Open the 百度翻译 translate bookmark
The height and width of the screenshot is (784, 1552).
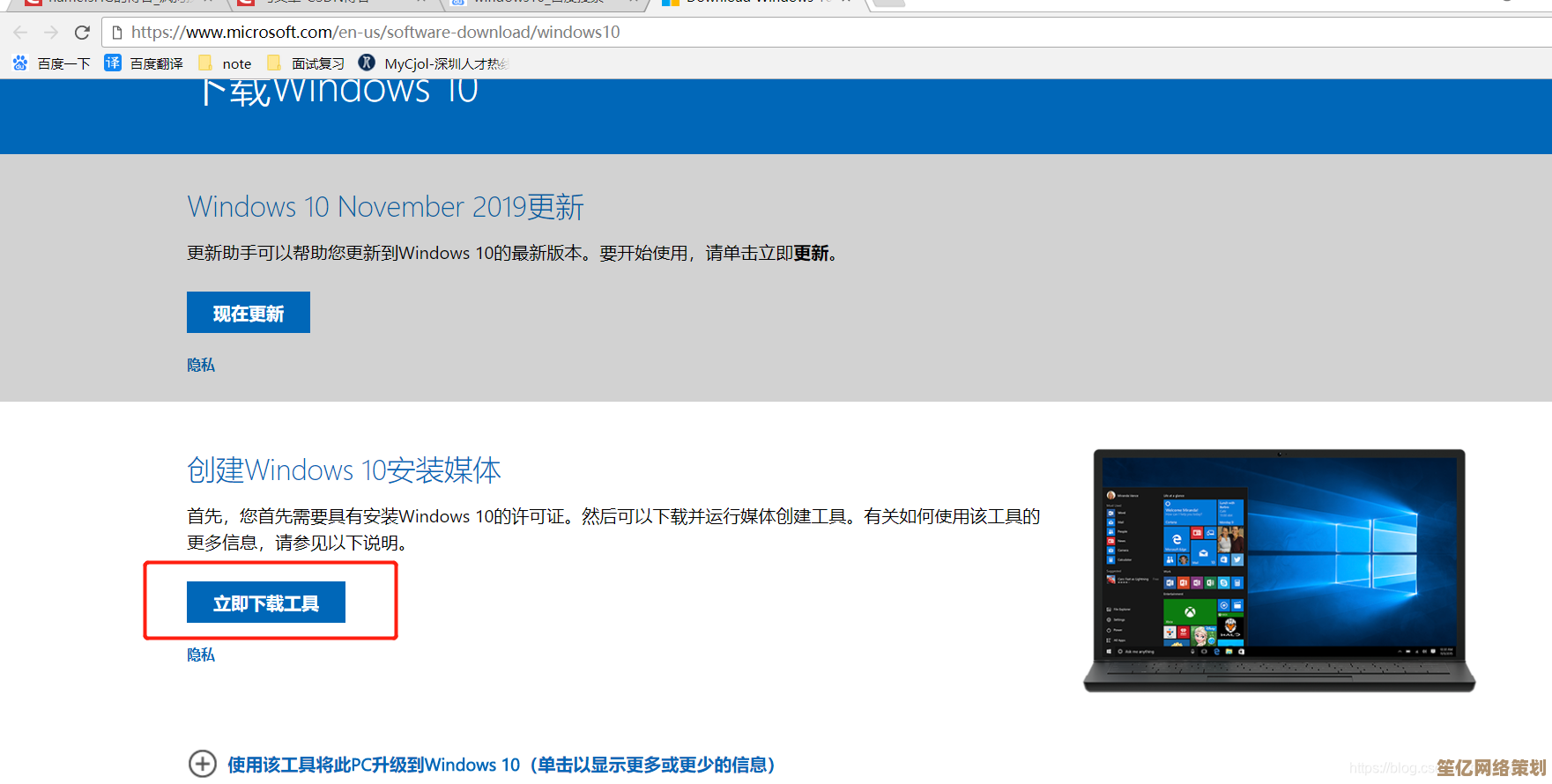(145, 63)
